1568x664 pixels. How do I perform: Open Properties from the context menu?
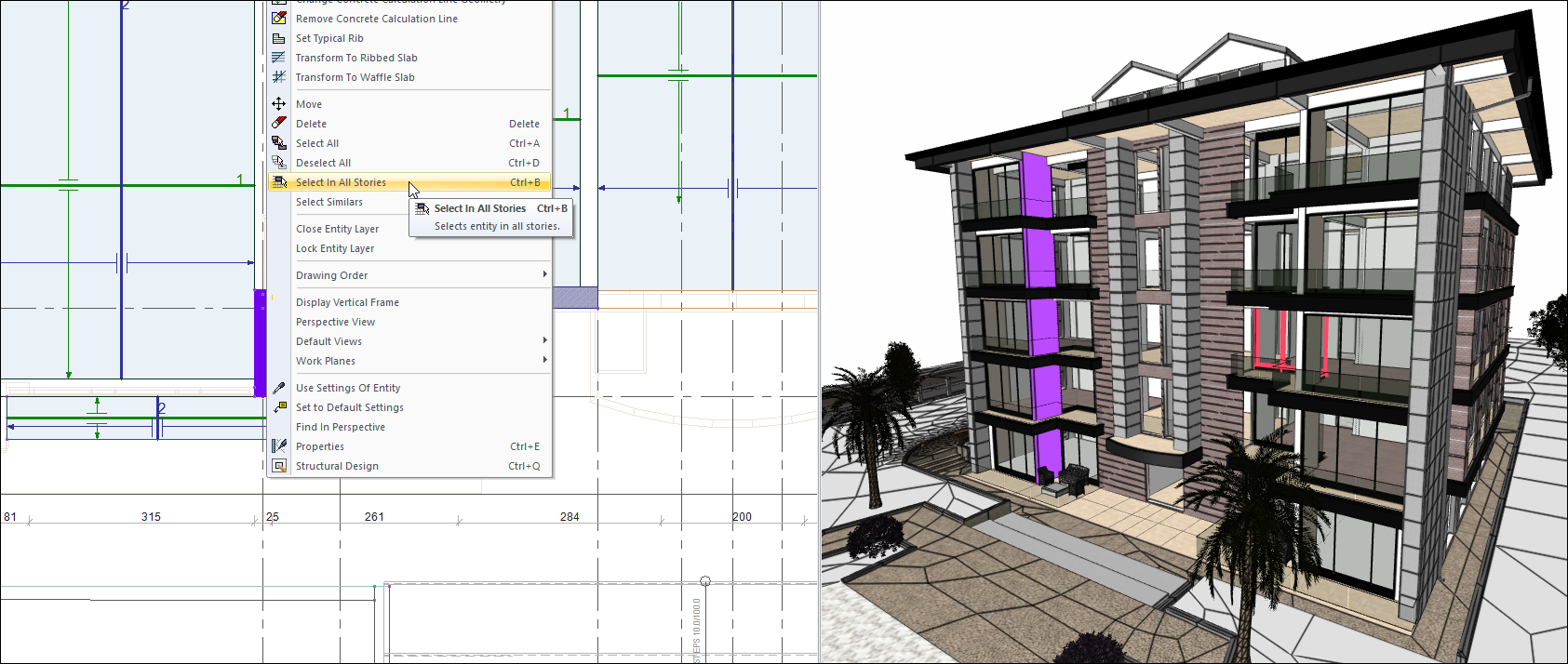tap(320, 446)
